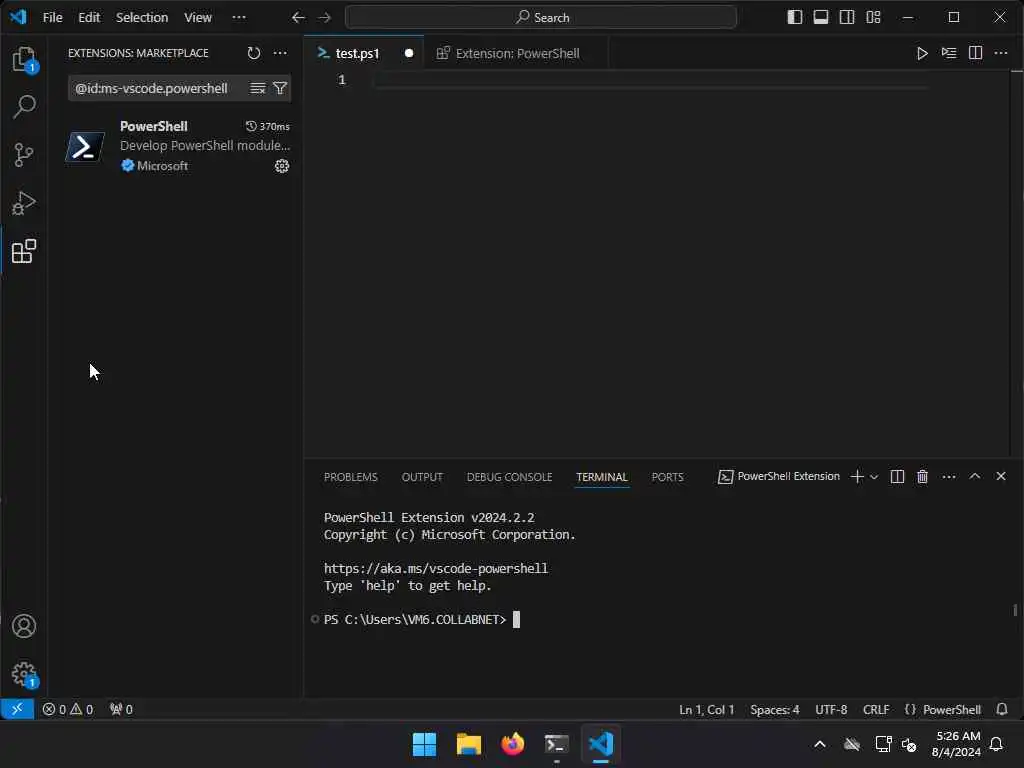1024x768 pixels.
Task: Open the File menu
Action: pos(52,18)
